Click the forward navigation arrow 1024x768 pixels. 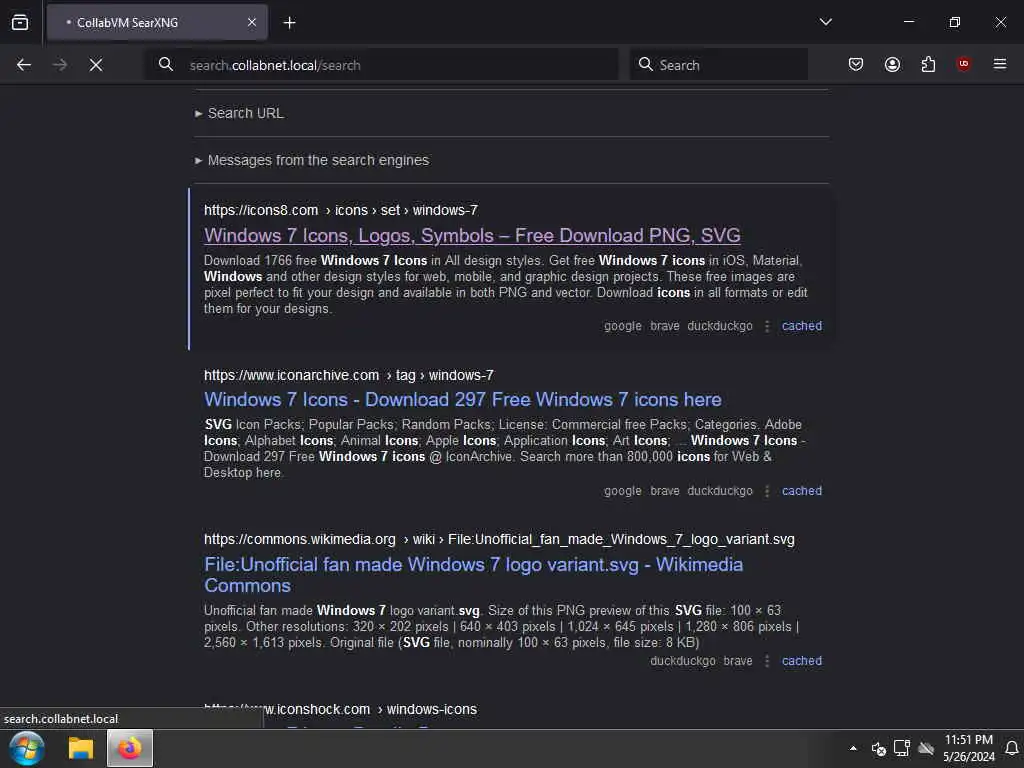pyautogui.click(x=60, y=65)
